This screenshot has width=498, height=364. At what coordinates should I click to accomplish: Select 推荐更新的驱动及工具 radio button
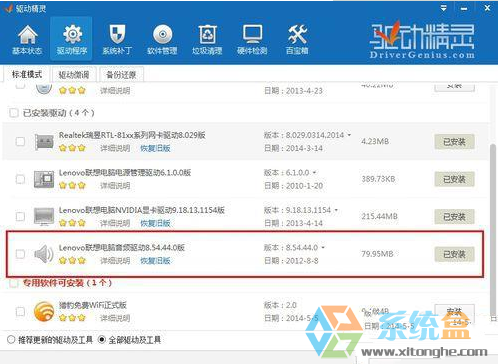pyautogui.click(x=11, y=340)
